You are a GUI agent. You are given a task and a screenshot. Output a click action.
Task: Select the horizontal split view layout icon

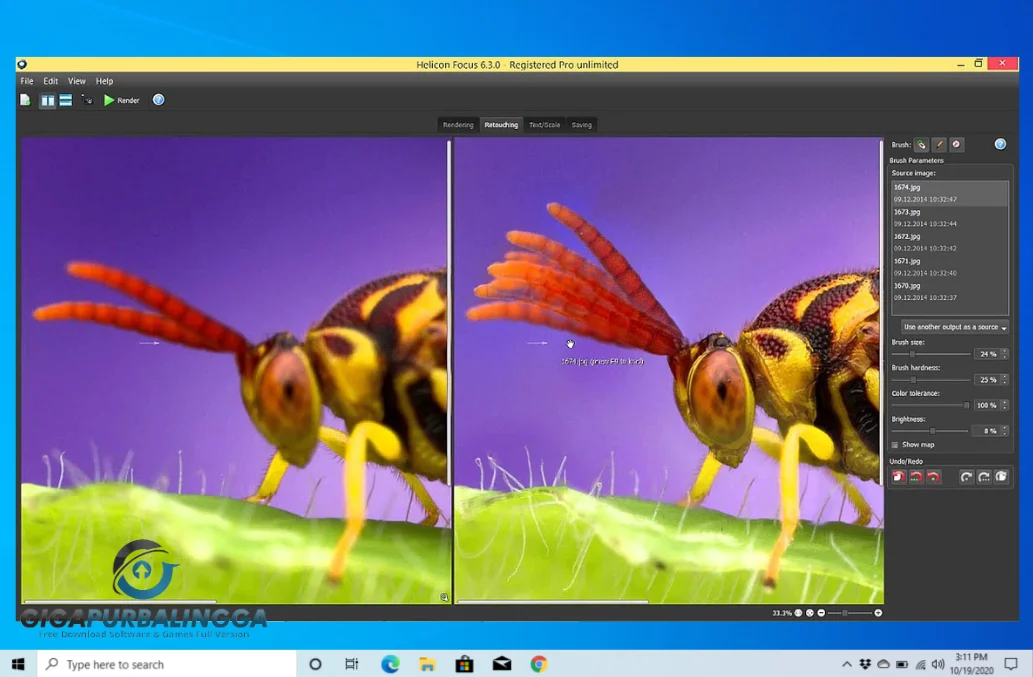[65, 100]
